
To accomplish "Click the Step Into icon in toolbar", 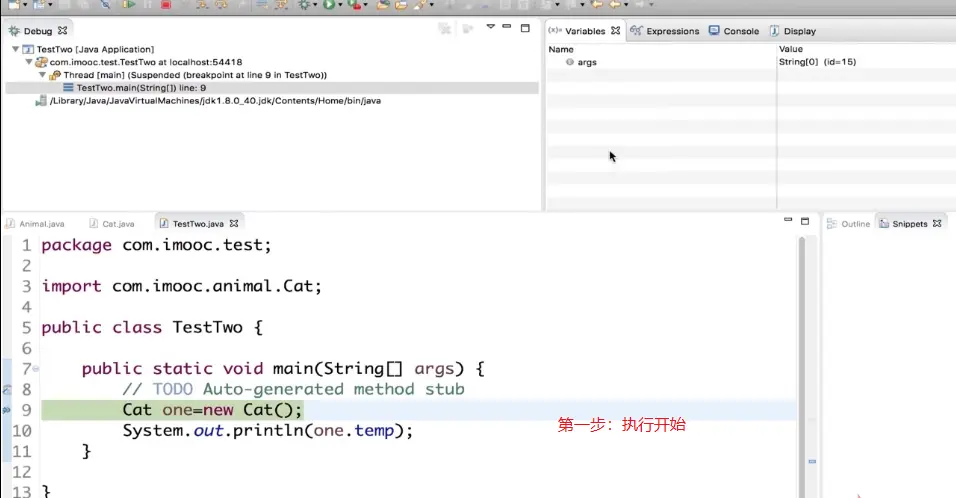I will click(x=202, y=5).
